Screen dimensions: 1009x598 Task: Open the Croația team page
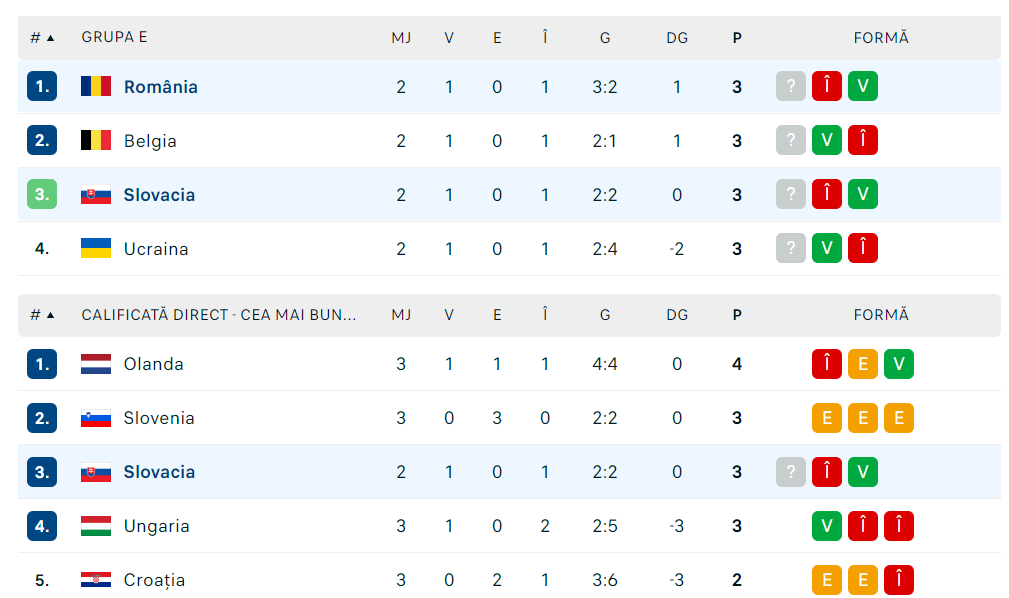coord(154,580)
